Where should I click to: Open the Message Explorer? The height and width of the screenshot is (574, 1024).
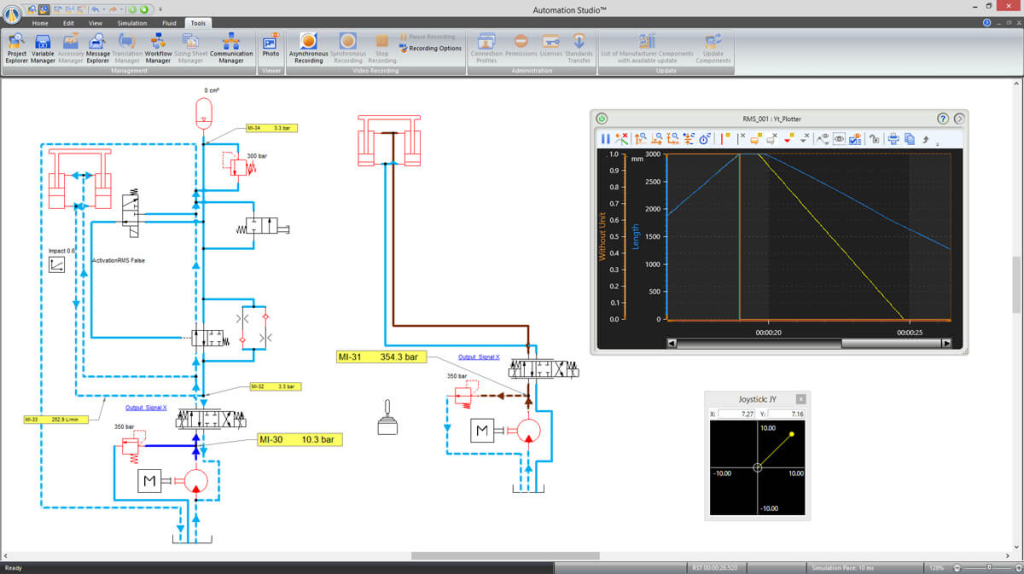pos(97,49)
